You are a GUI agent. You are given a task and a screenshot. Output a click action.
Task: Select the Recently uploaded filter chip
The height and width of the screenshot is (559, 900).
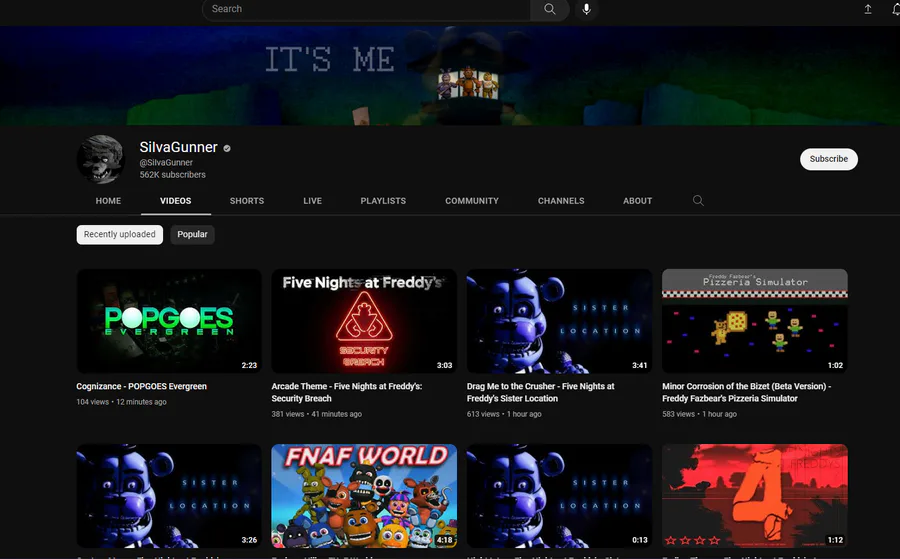pos(119,234)
